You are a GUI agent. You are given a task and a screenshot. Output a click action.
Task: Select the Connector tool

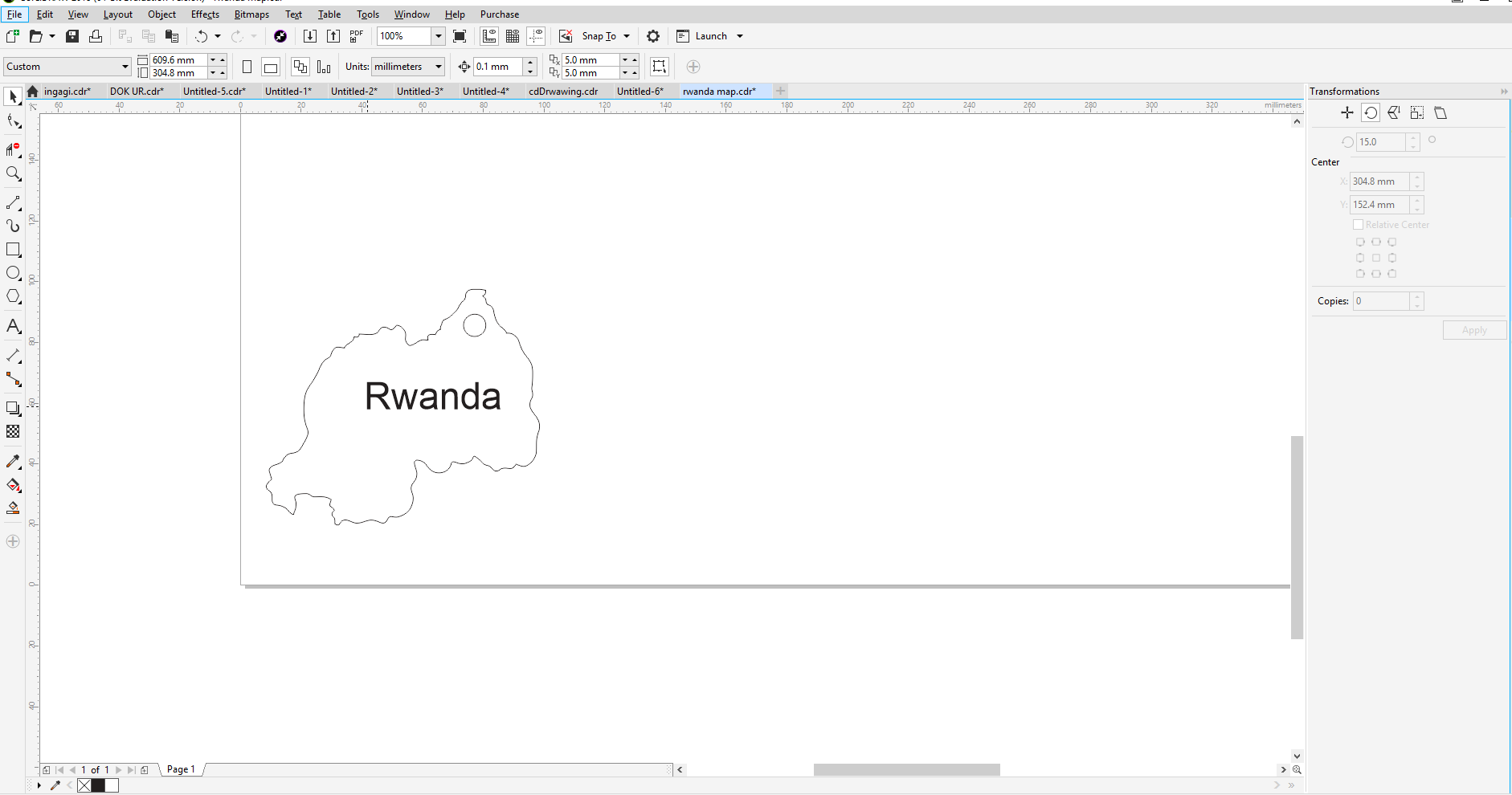click(x=13, y=379)
